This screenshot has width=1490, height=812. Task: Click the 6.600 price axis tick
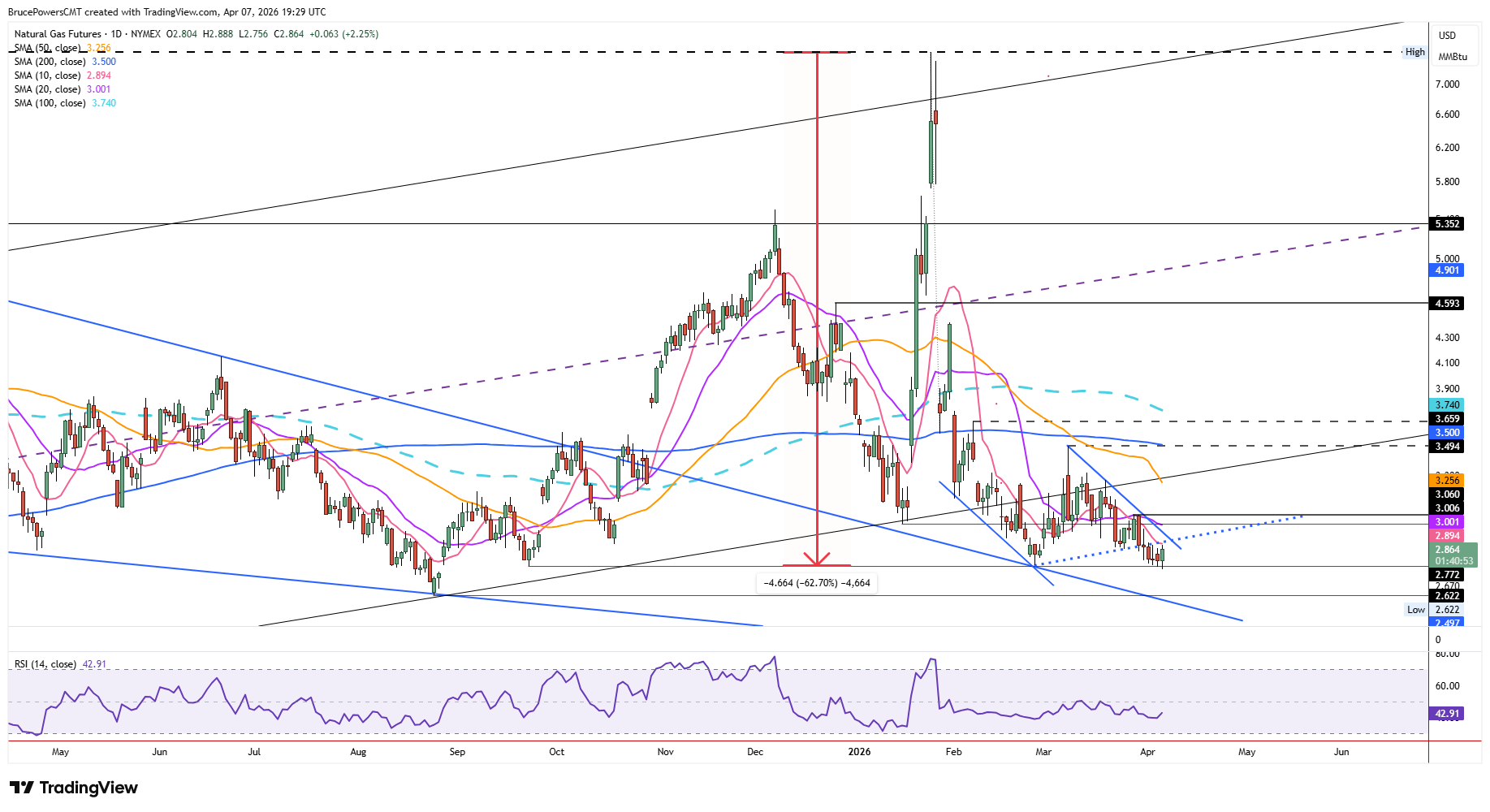coord(1447,114)
